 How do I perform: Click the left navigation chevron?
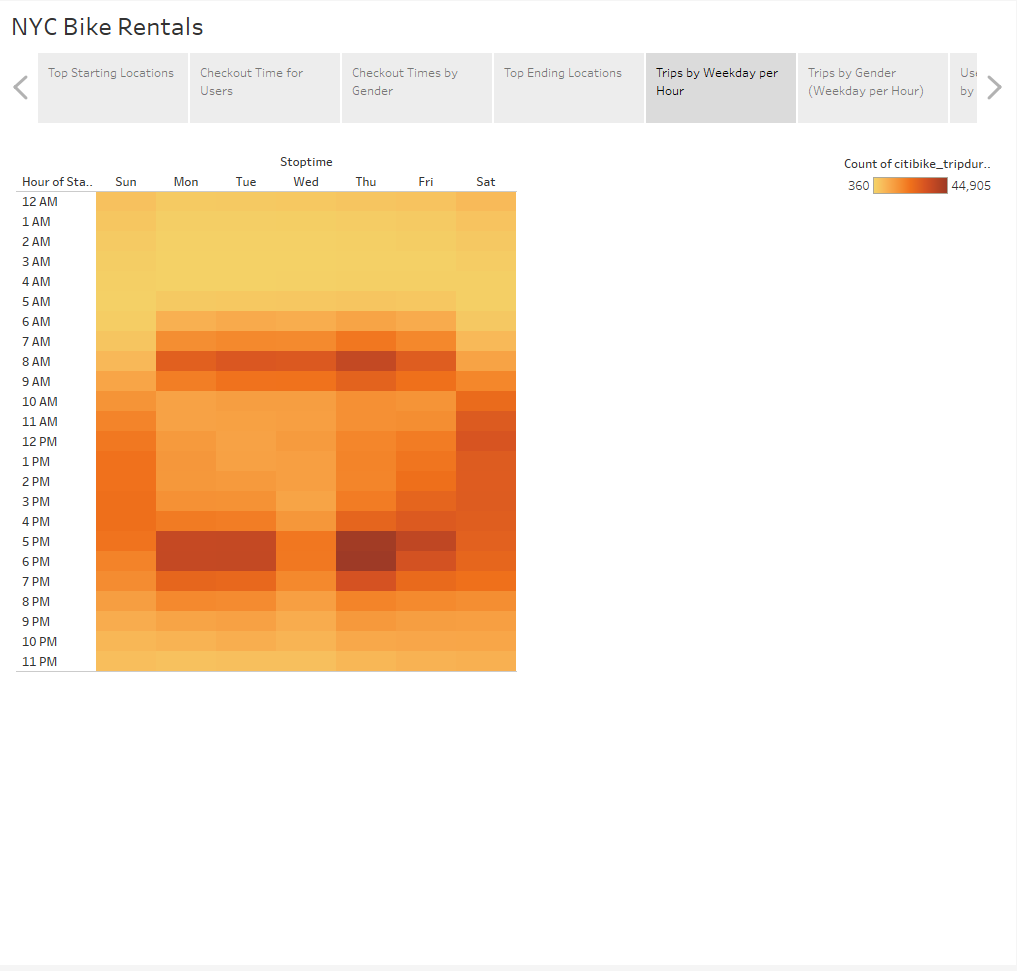point(19,87)
